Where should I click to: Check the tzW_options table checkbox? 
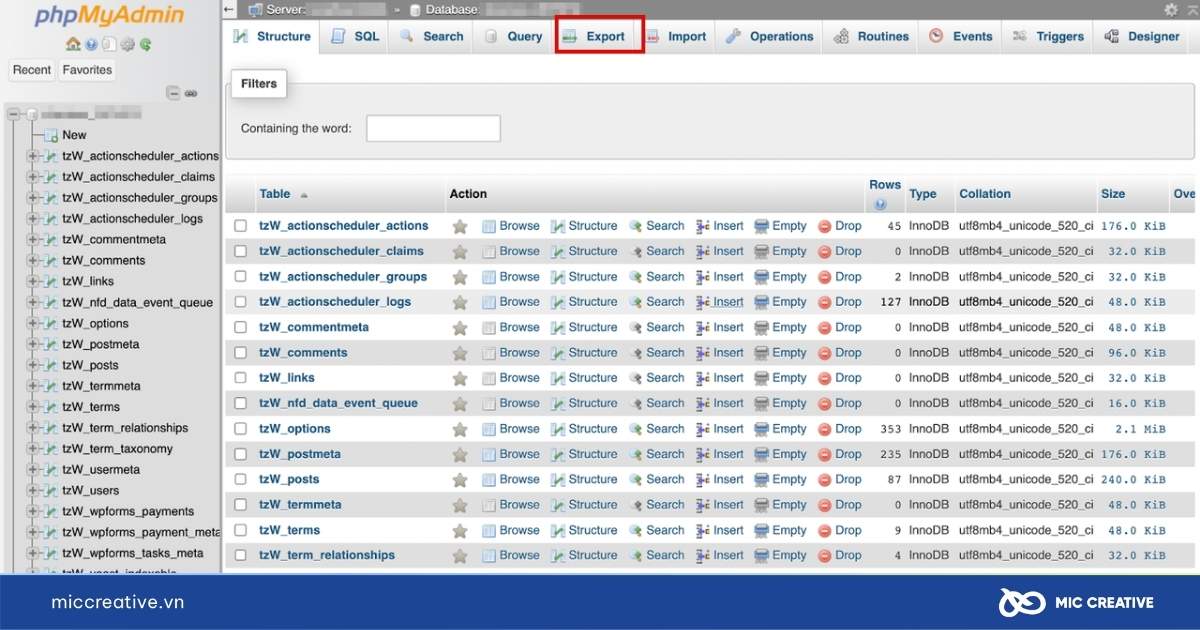(240, 429)
